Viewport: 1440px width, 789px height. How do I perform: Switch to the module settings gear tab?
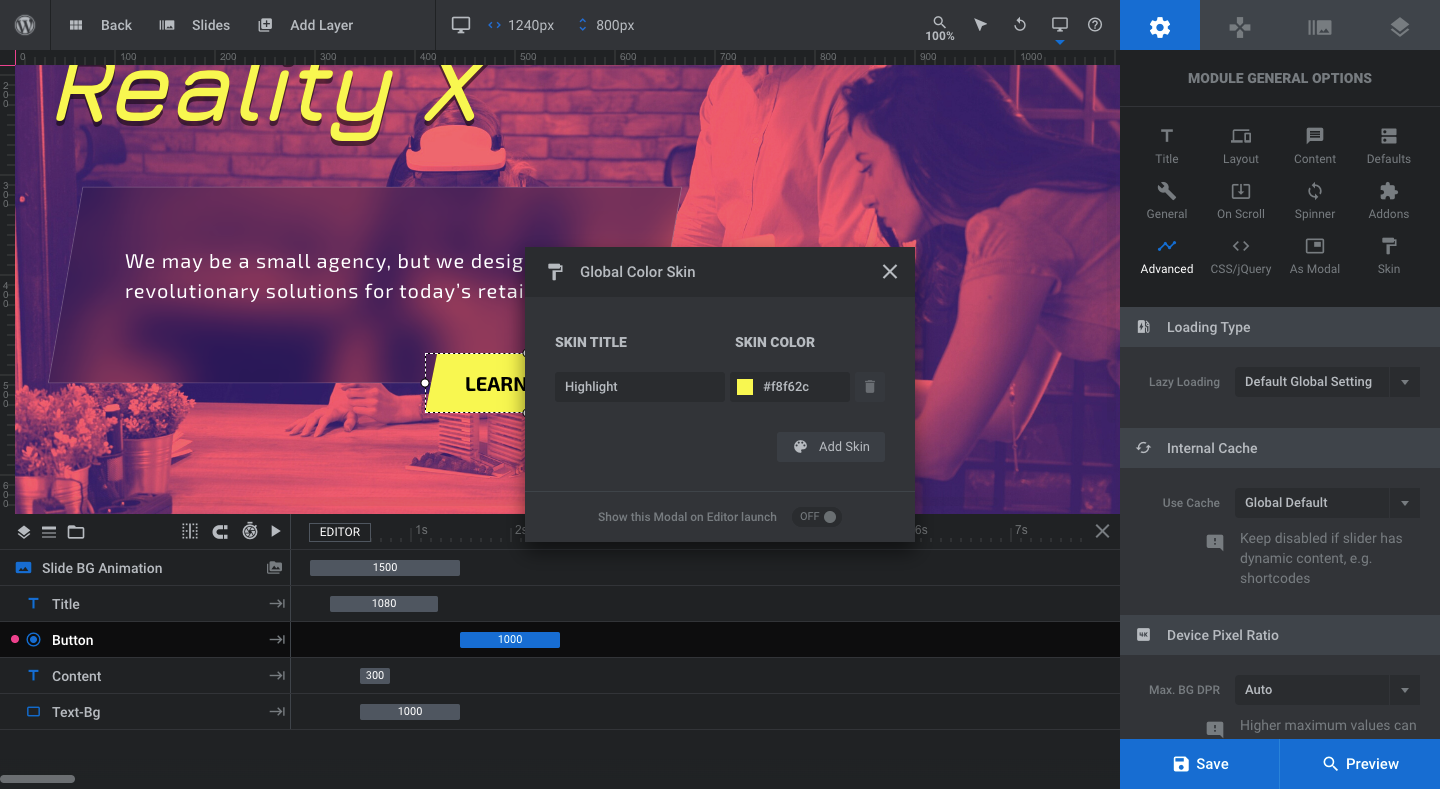click(1160, 25)
